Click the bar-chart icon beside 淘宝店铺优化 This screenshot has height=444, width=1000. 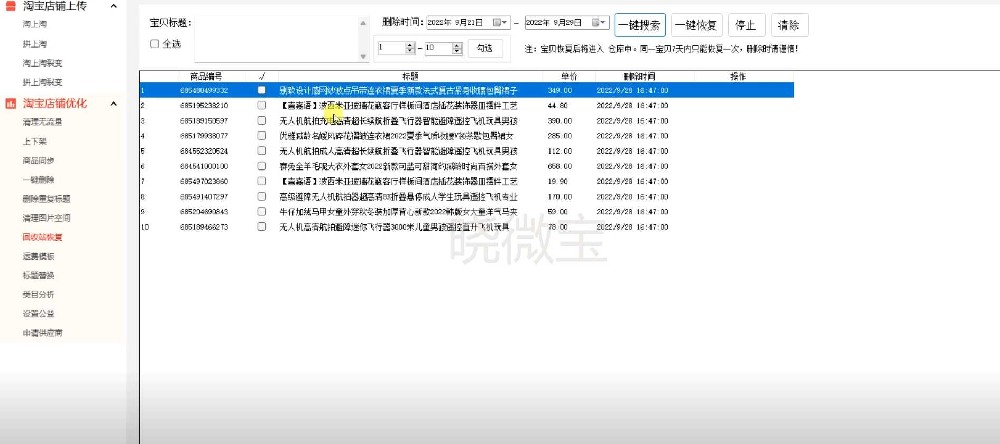[x=10, y=103]
